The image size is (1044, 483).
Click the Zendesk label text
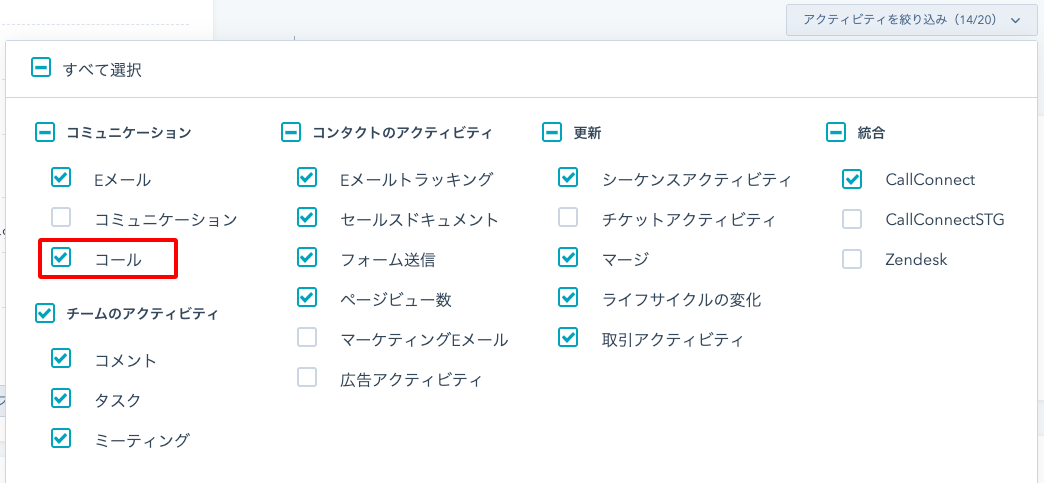[x=916, y=260]
